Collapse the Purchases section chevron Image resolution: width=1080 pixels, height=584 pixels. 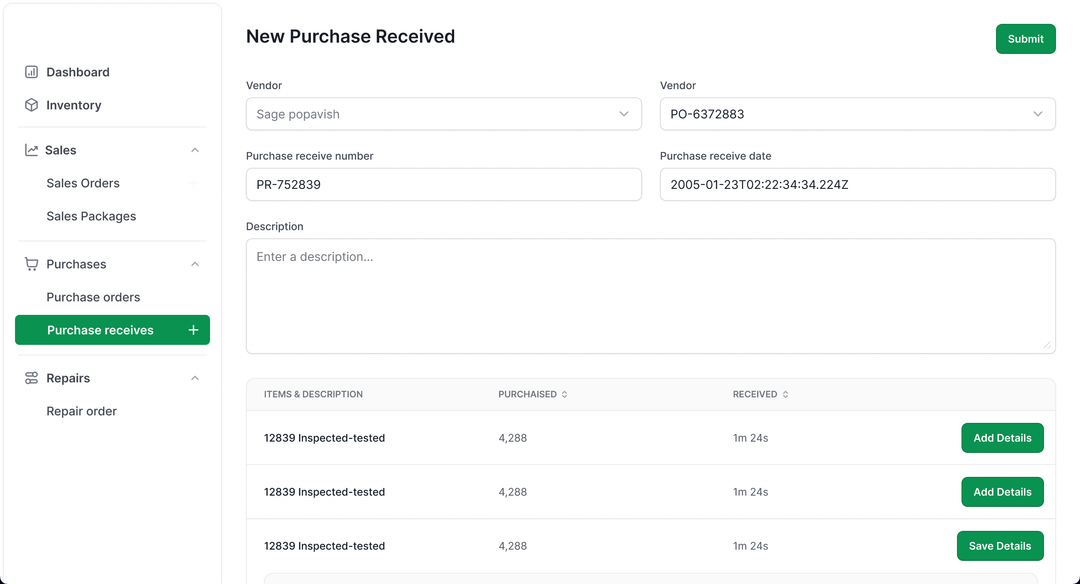click(195, 264)
